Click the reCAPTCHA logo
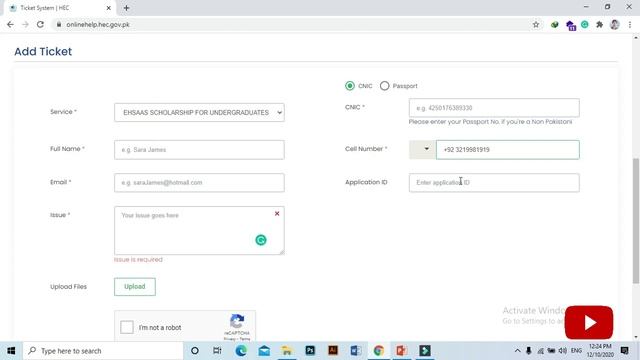The width and height of the screenshot is (640, 360). [x=237, y=322]
